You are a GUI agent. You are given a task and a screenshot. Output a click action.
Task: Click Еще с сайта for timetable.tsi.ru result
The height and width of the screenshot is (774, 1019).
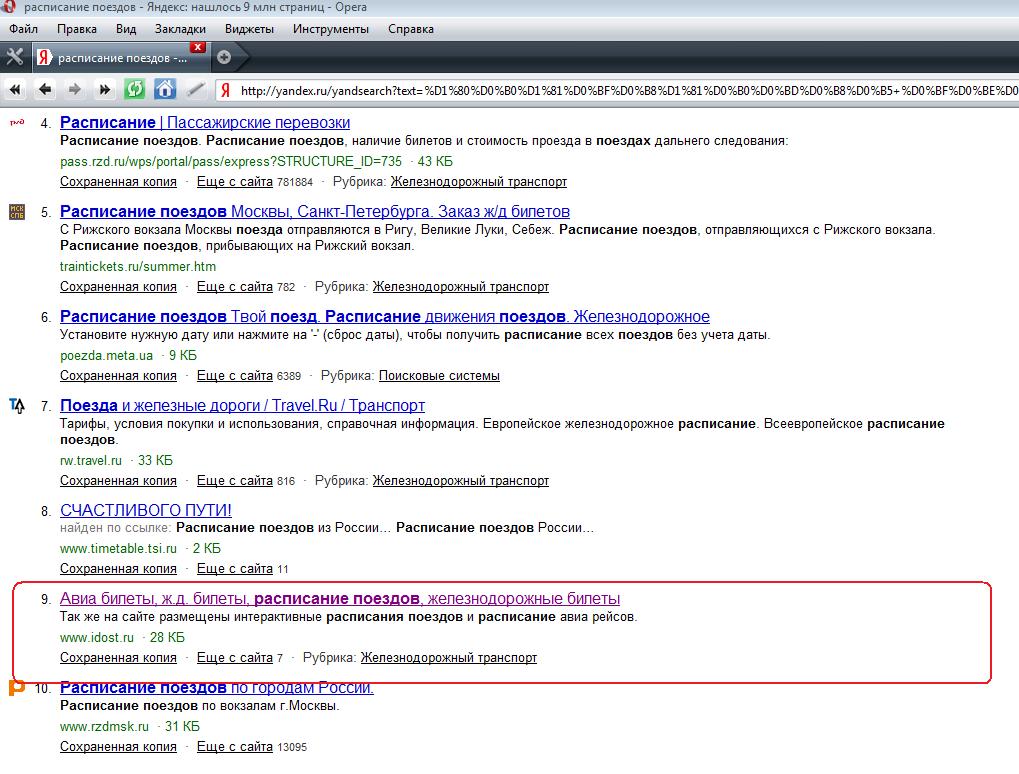(235, 569)
